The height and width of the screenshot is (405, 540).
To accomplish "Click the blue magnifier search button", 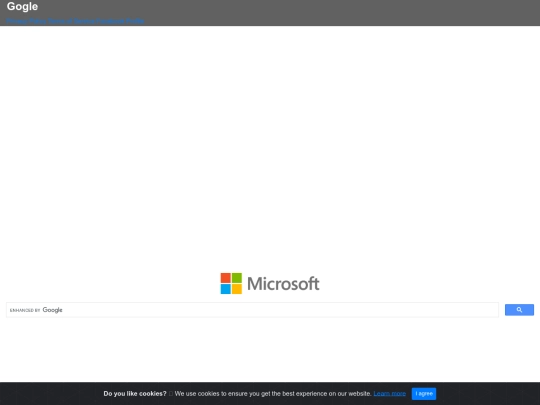I will point(519,310).
